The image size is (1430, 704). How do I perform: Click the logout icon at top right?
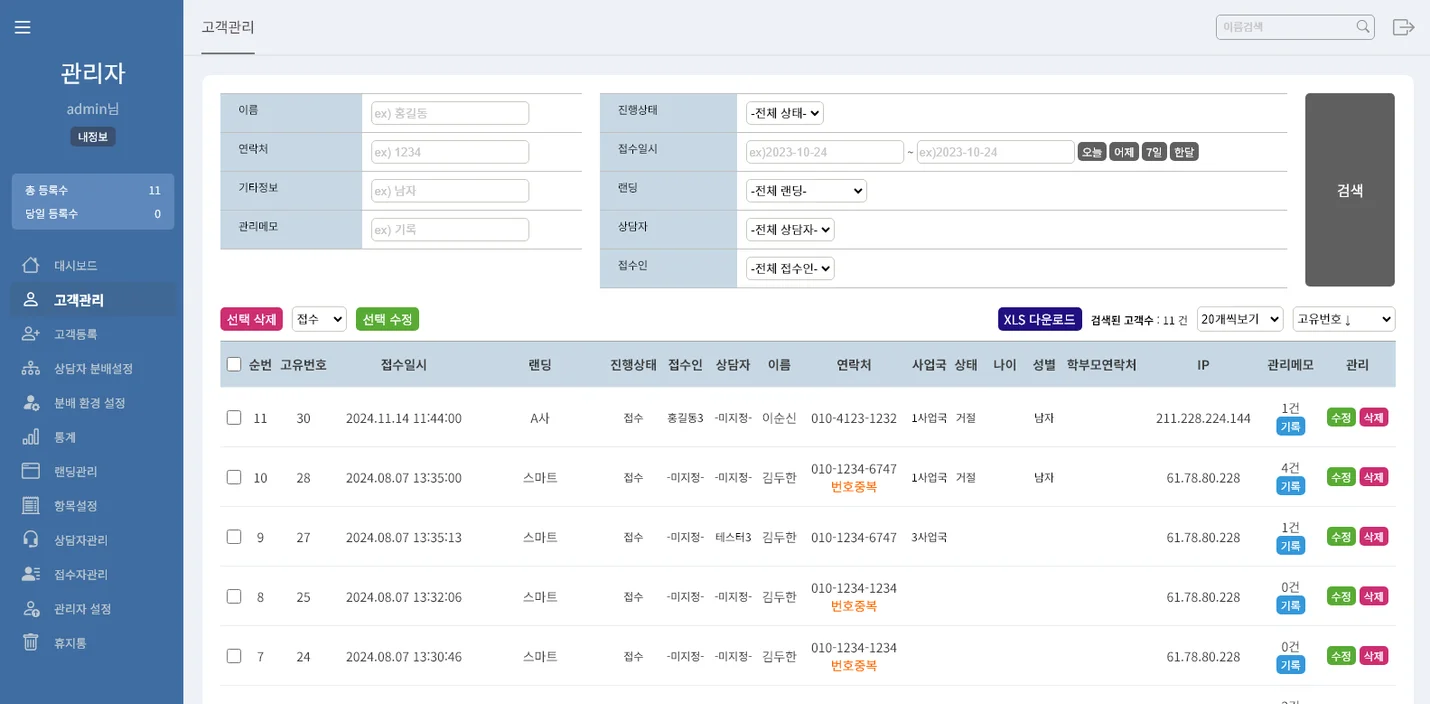point(1403,27)
